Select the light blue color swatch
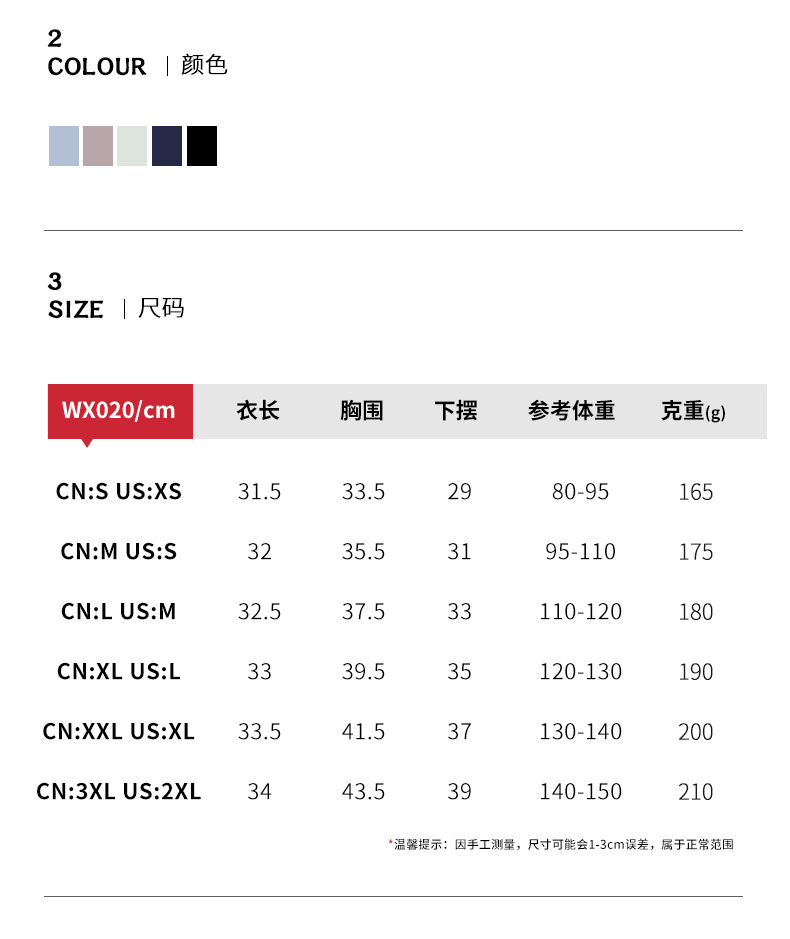The width and height of the screenshot is (790, 939). coord(64,146)
